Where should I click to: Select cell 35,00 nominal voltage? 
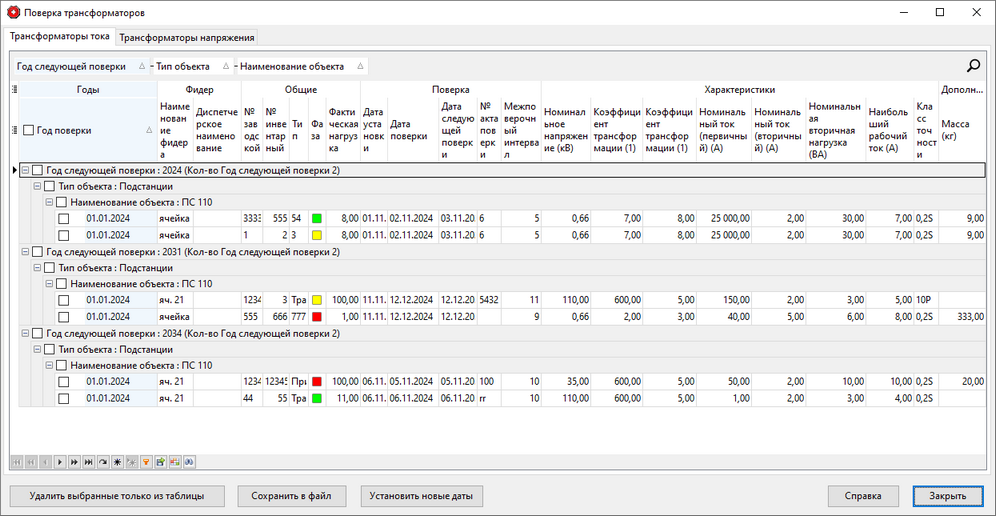click(566, 382)
